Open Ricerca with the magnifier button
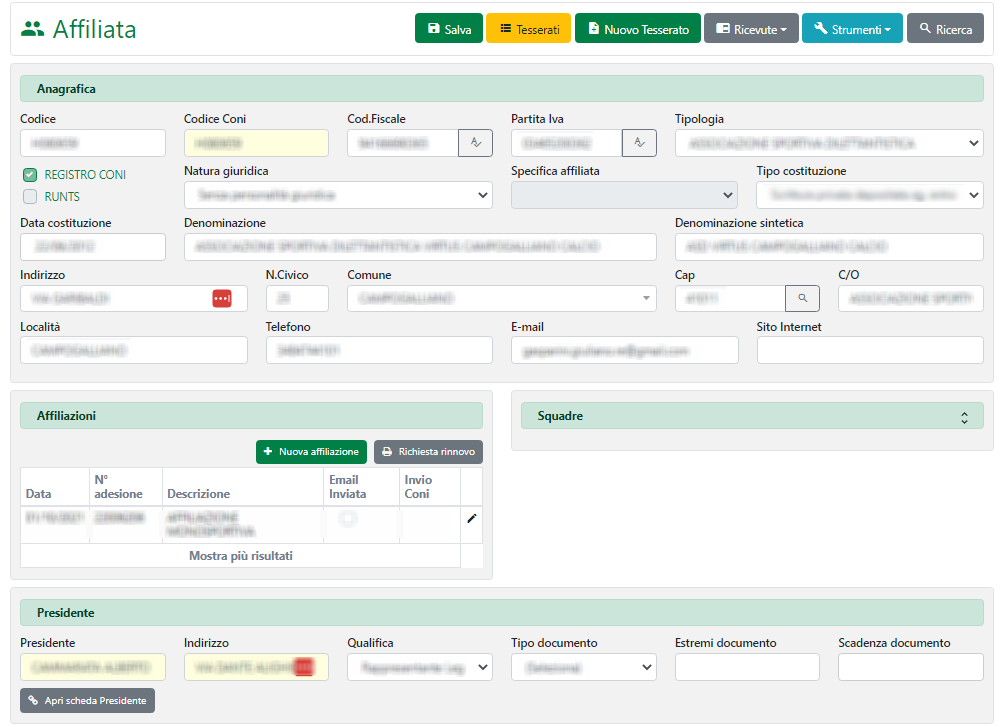Viewport: 1002px width, 727px height. pos(945,29)
